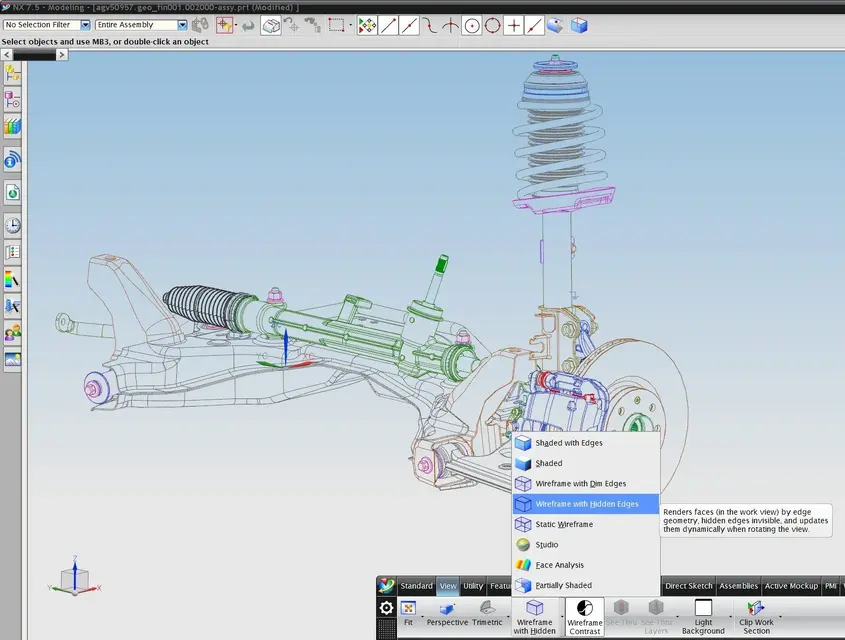The height and width of the screenshot is (640, 845).
Task: Open the dotted rectangle selection dropdown arrow
Action: click(350, 25)
